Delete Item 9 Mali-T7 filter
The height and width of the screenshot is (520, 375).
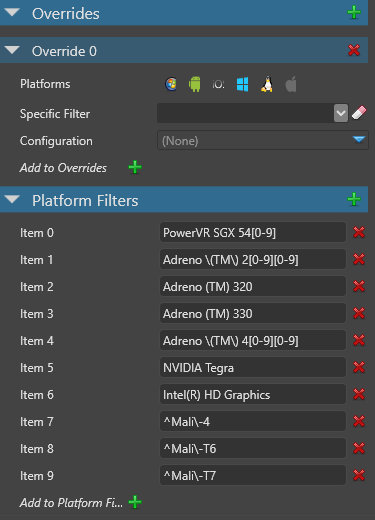(x=359, y=475)
